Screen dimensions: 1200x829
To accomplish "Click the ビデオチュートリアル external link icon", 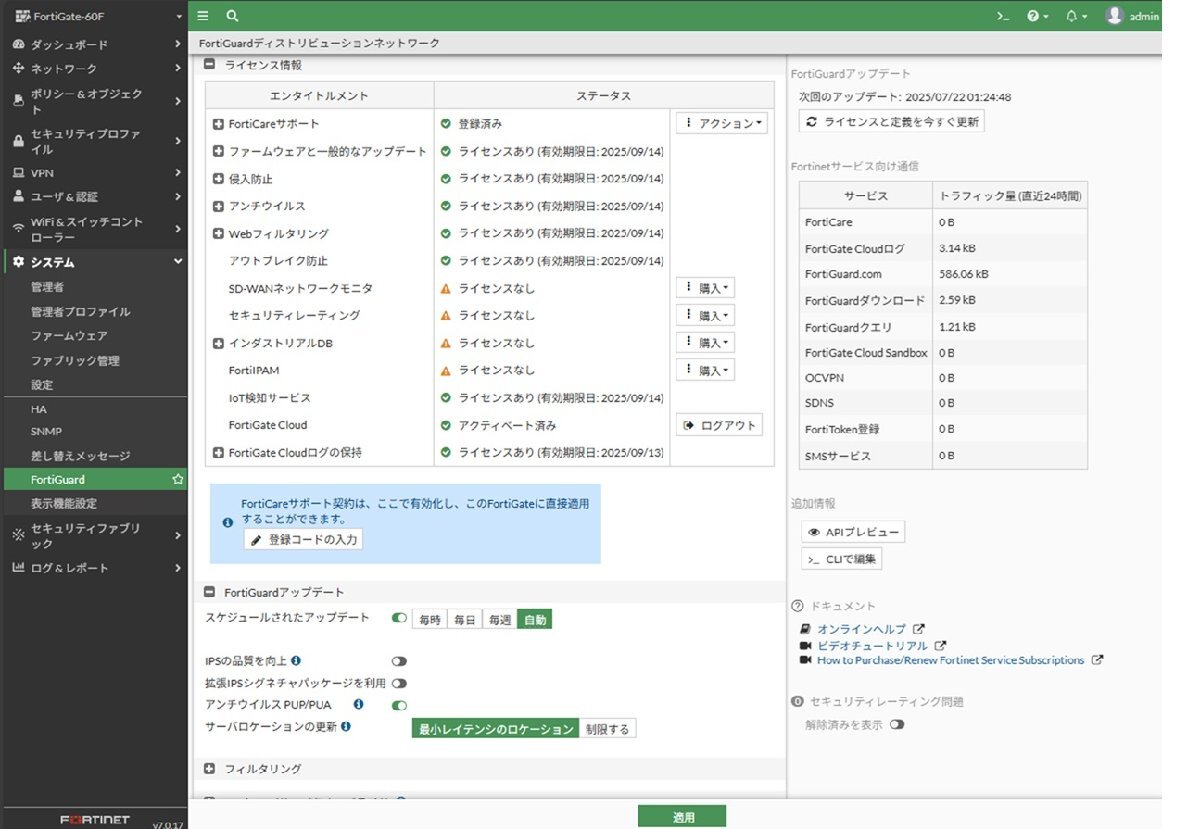I will [940, 646].
